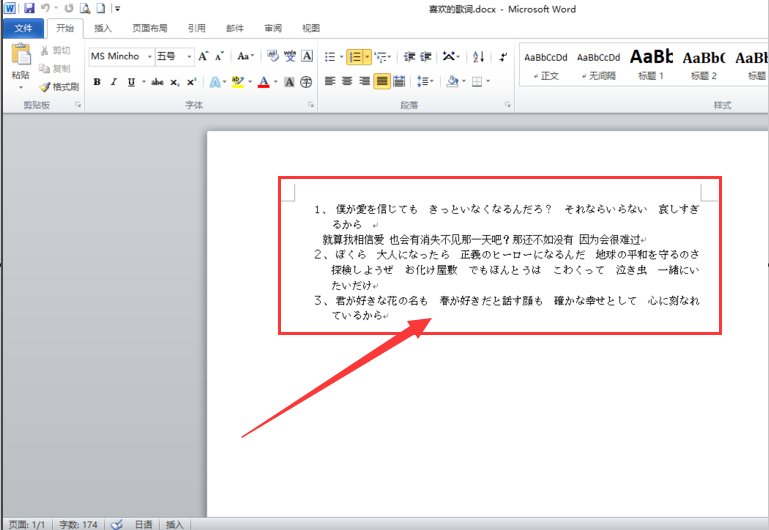This screenshot has height=530, width=769.
Task: Apply multilevel list formatting
Action: [381, 57]
